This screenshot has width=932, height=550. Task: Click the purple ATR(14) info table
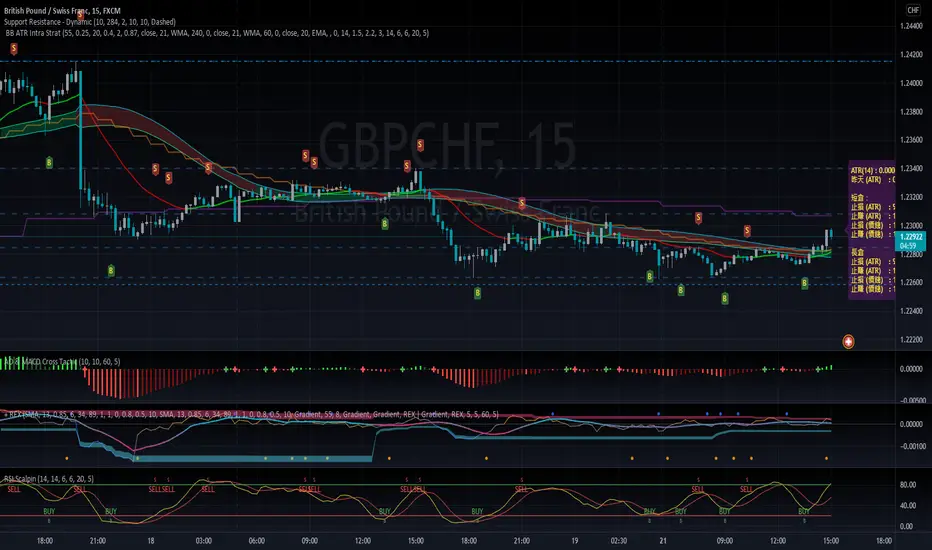click(870, 230)
